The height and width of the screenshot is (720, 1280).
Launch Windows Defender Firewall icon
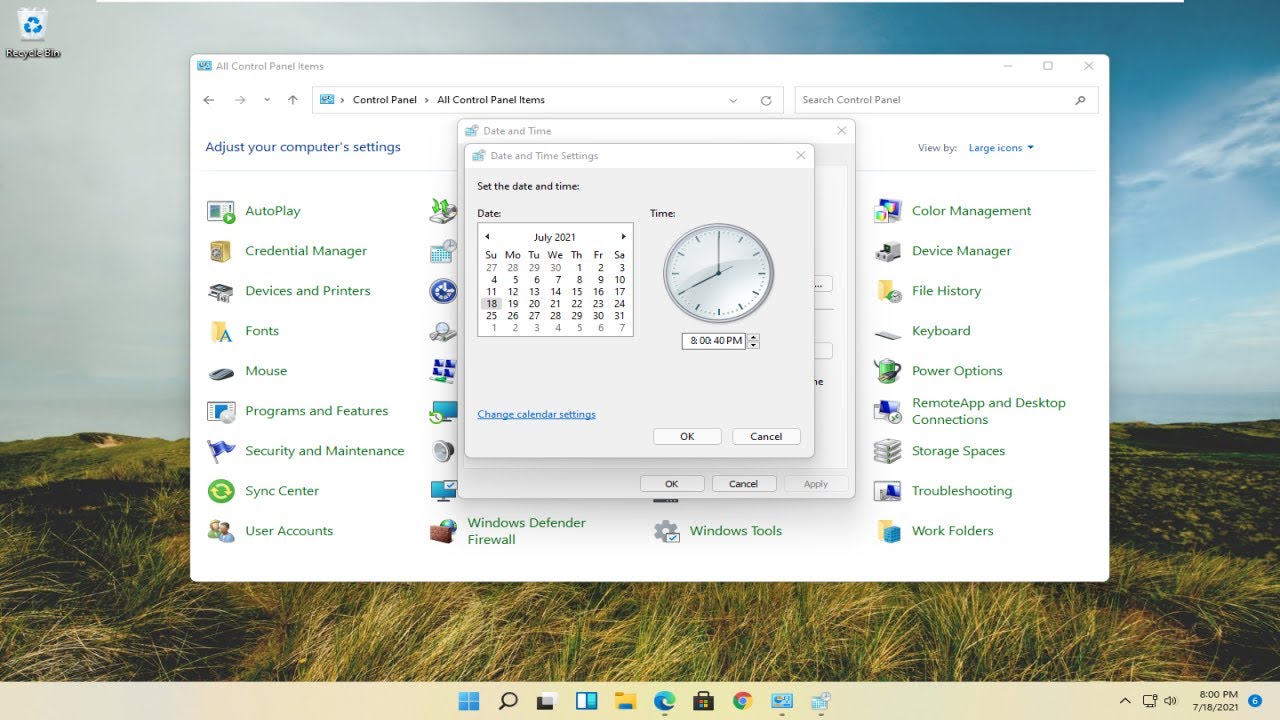click(443, 531)
